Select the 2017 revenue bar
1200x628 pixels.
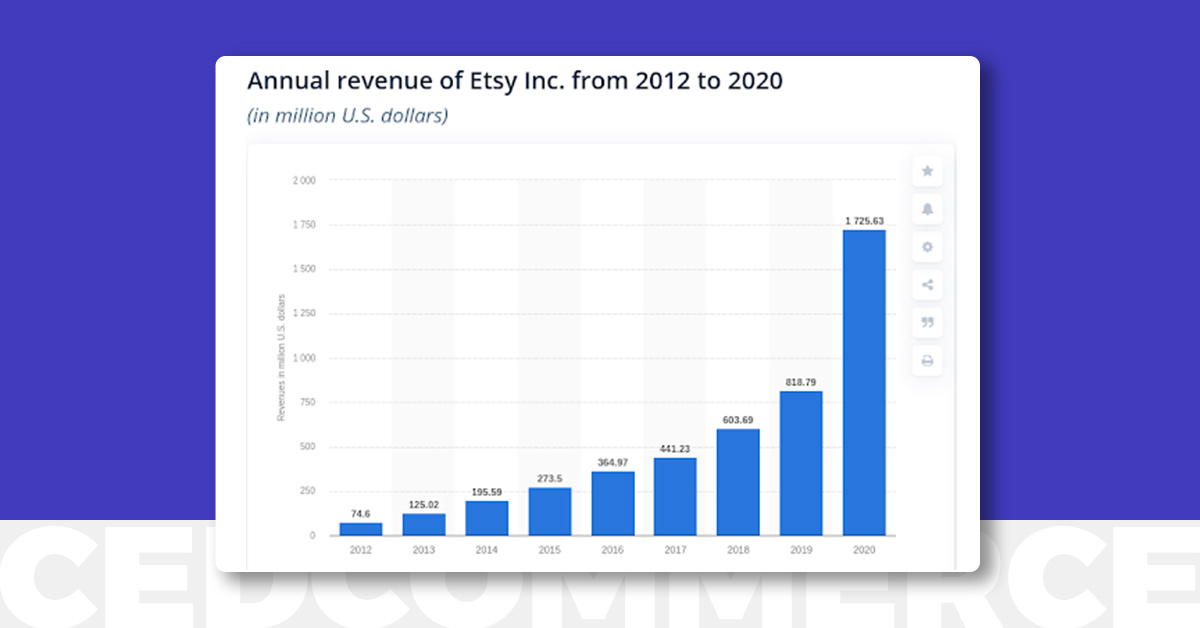point(675,497)
